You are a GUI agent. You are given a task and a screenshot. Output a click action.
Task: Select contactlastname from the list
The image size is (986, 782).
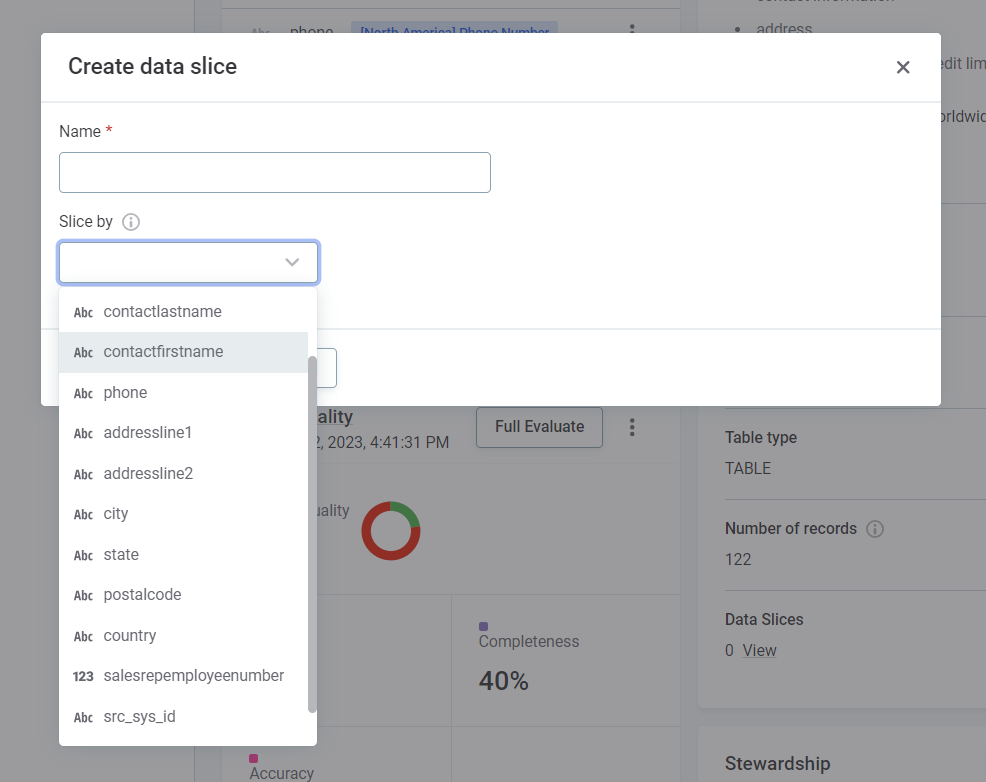pyautogui.click(x=162, y=312)
